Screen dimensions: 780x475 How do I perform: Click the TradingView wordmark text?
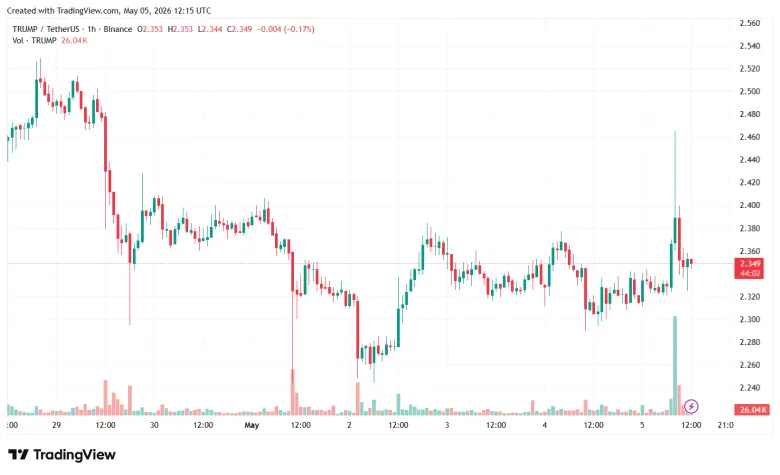pyautogui.click(x=75, y=455)
